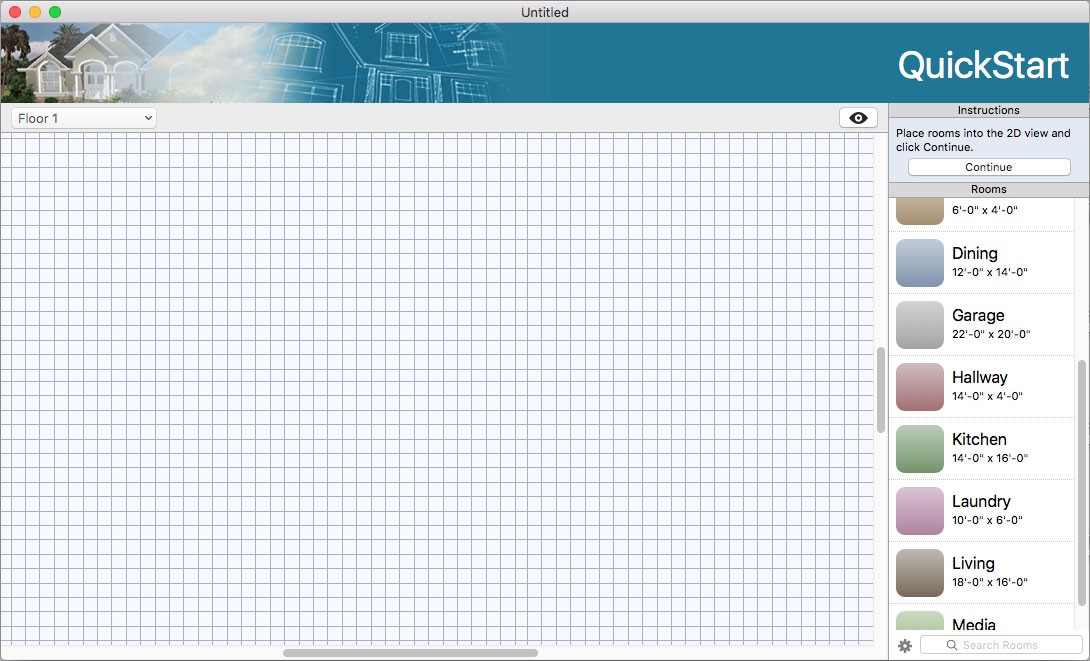Viewport: 1090px width, 661px height.
Task: Click the Laundry room name
Action: (x=981, y=502)
